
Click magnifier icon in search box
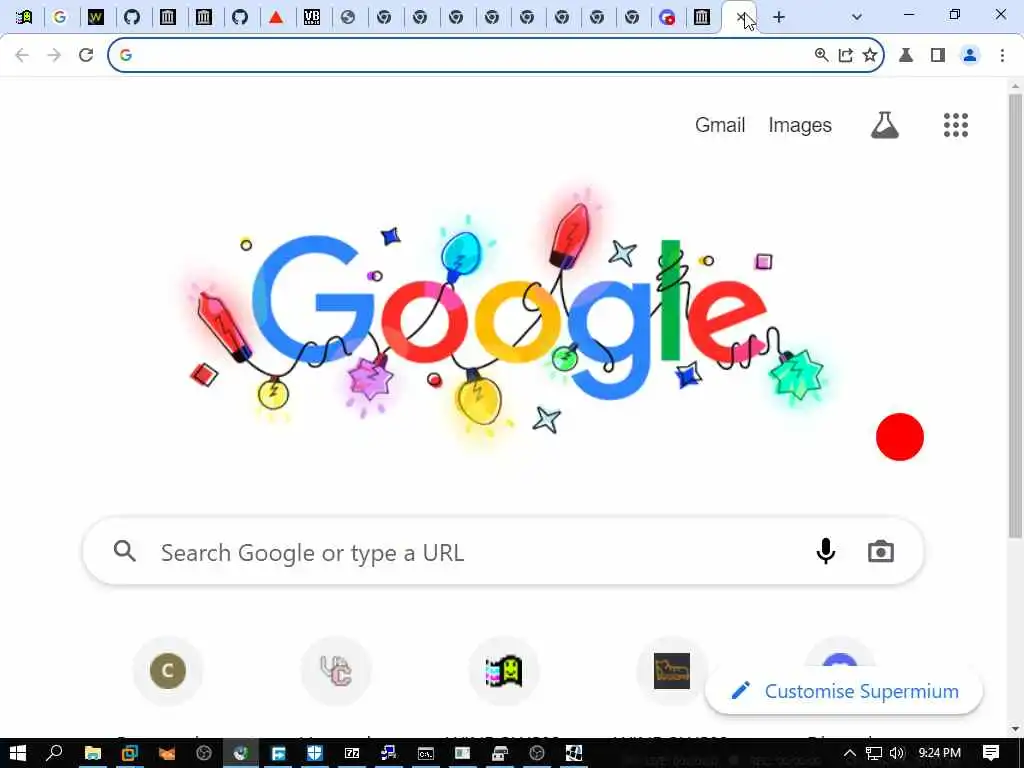point(124,551)
